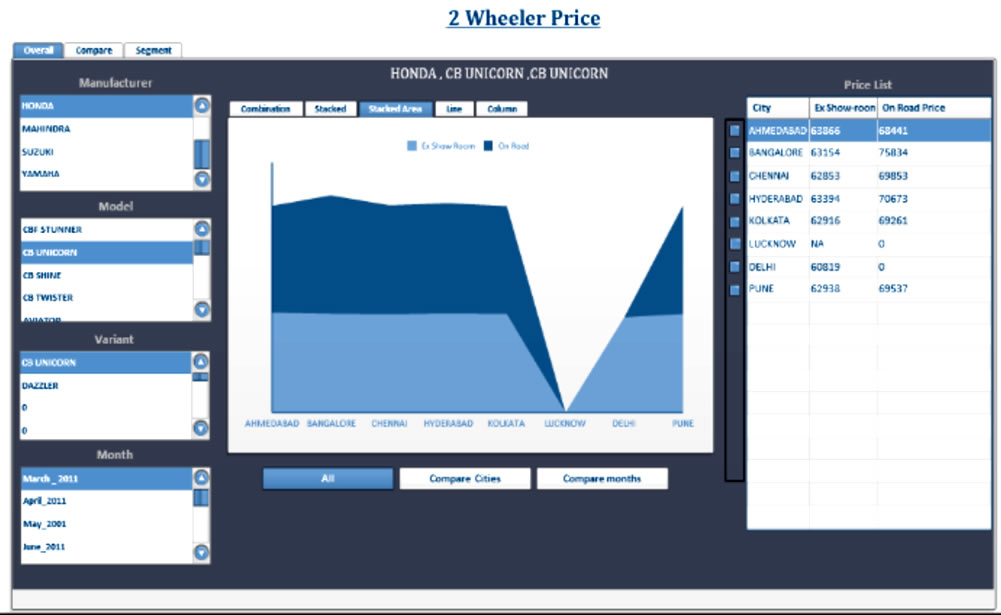Choose CB SHINE from Model list
This screenshot has height=615, width=1001.
[44, 275]
